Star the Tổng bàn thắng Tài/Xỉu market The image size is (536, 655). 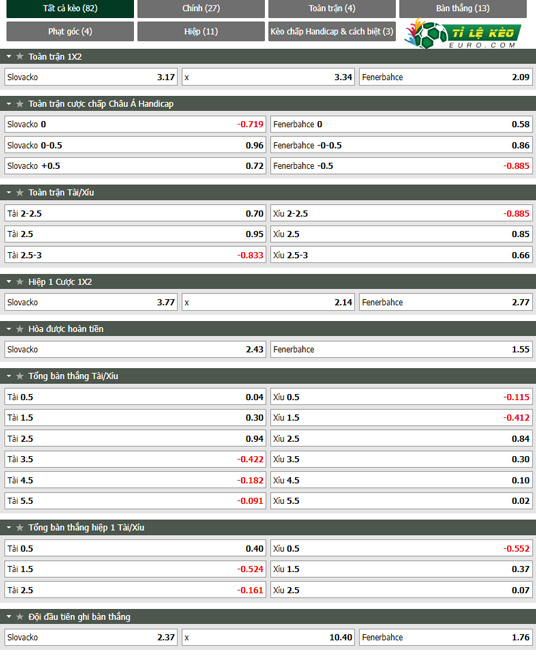tap(20, 376)
